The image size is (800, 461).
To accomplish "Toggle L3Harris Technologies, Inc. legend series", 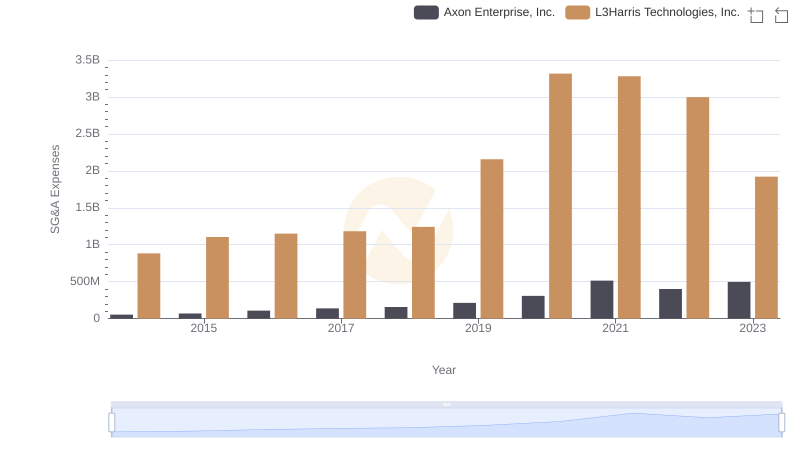I will [653, 12].
